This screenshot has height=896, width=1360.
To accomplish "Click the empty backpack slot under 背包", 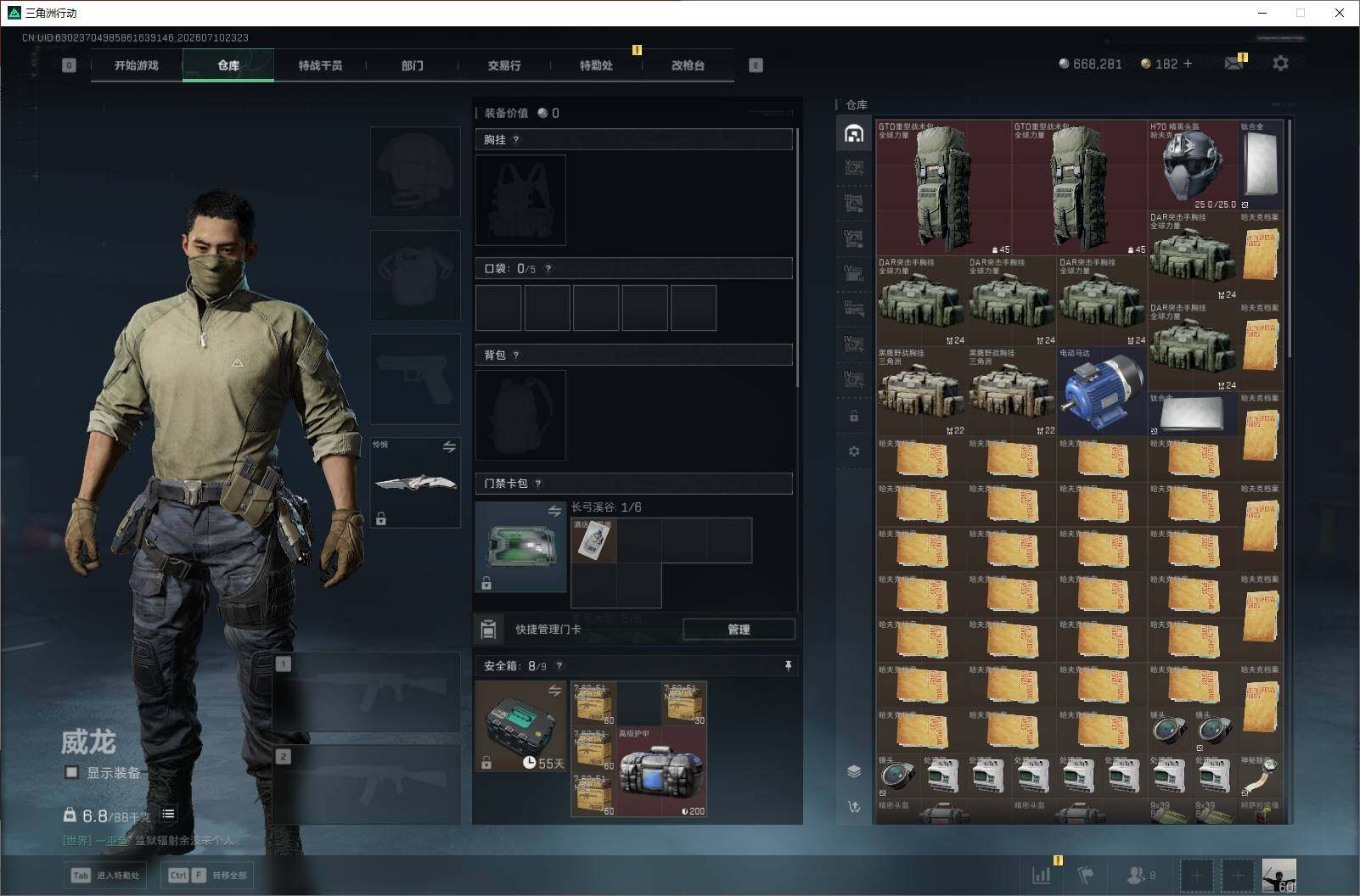I will [520, 415].
